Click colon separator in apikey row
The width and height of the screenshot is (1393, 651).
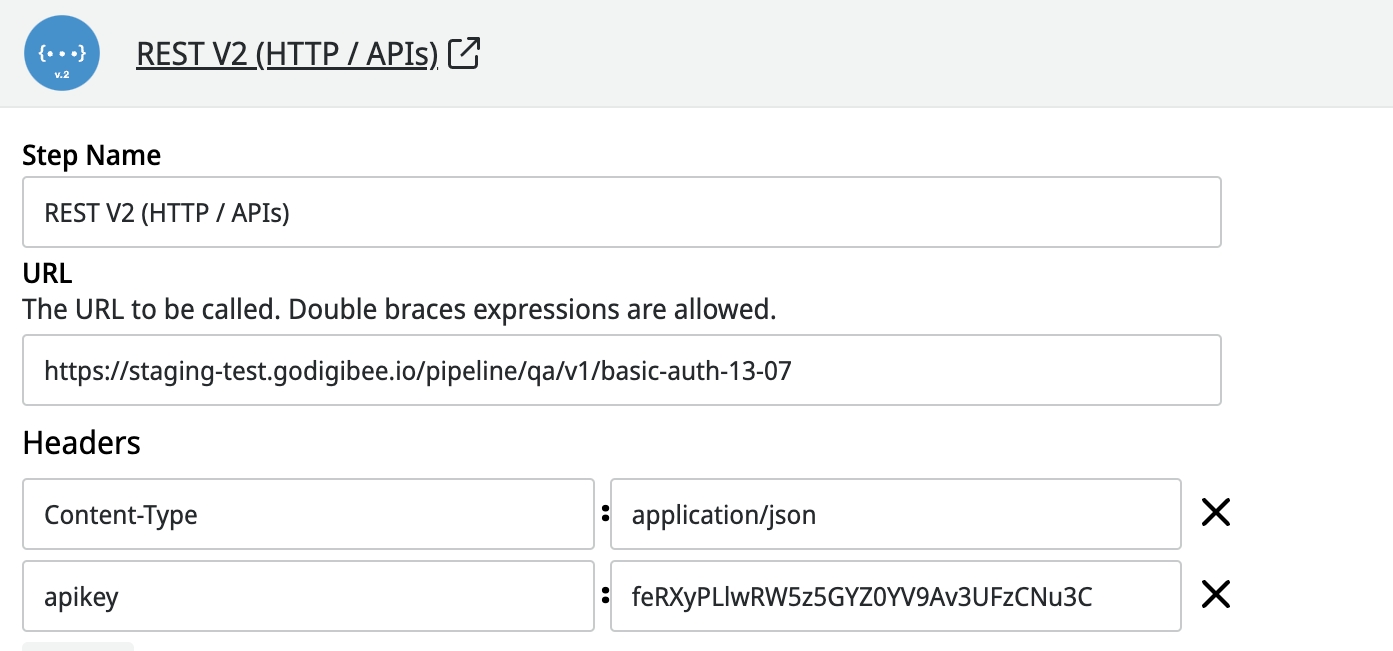pos(604,596)
